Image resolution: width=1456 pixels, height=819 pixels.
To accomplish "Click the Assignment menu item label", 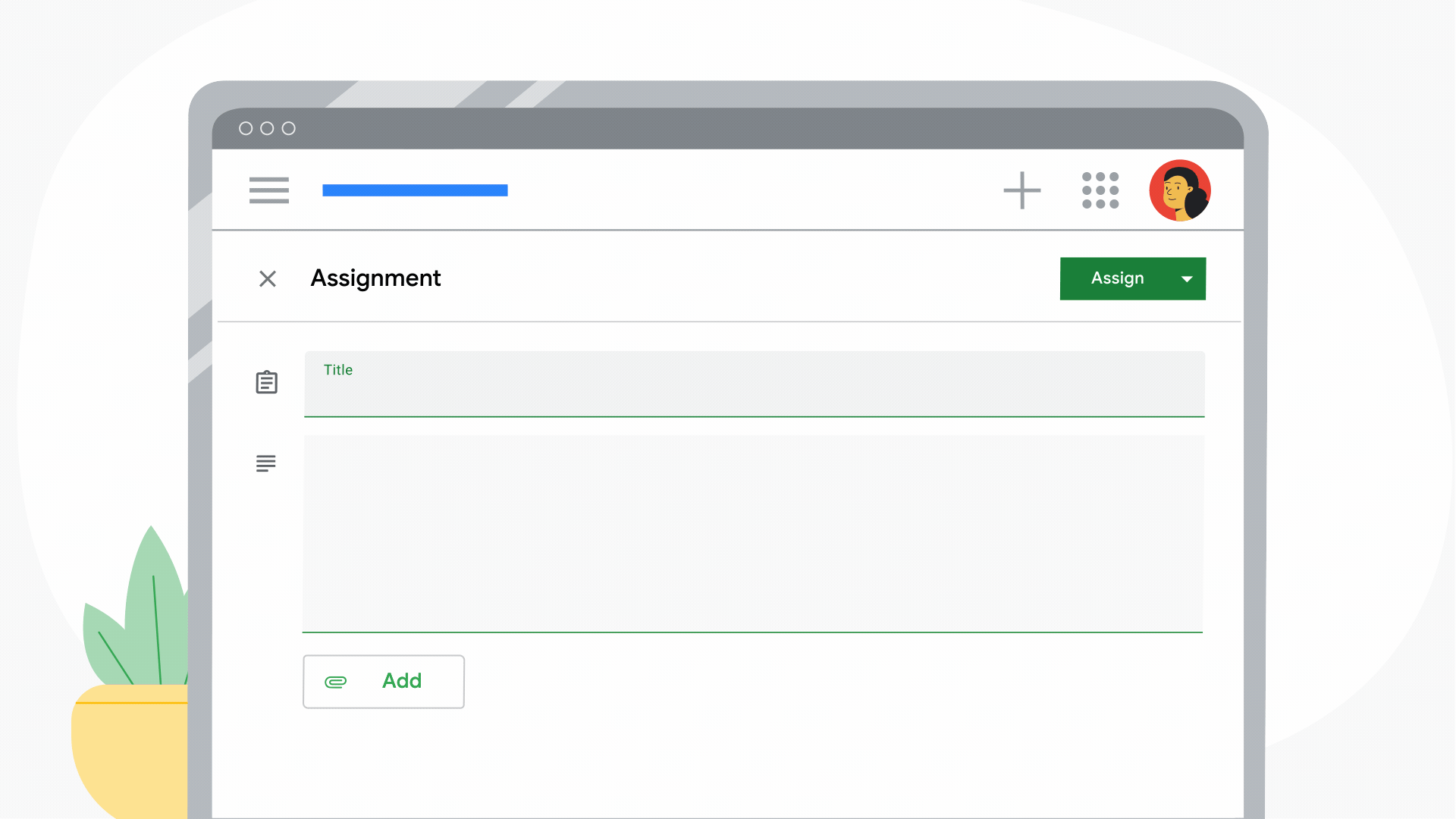I will (x=374, y=277).
